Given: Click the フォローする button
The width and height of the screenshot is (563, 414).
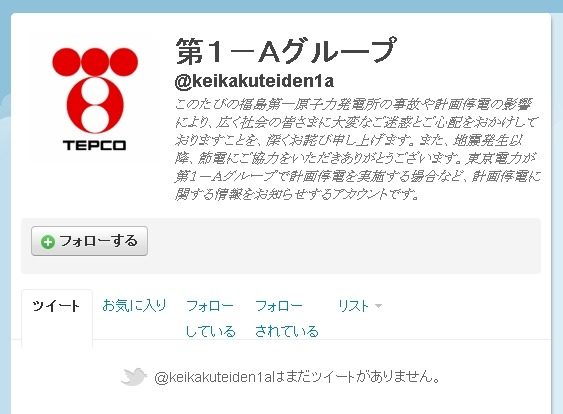Looking at the screenshot, I should pyautogui.click(x=89, y=241).
